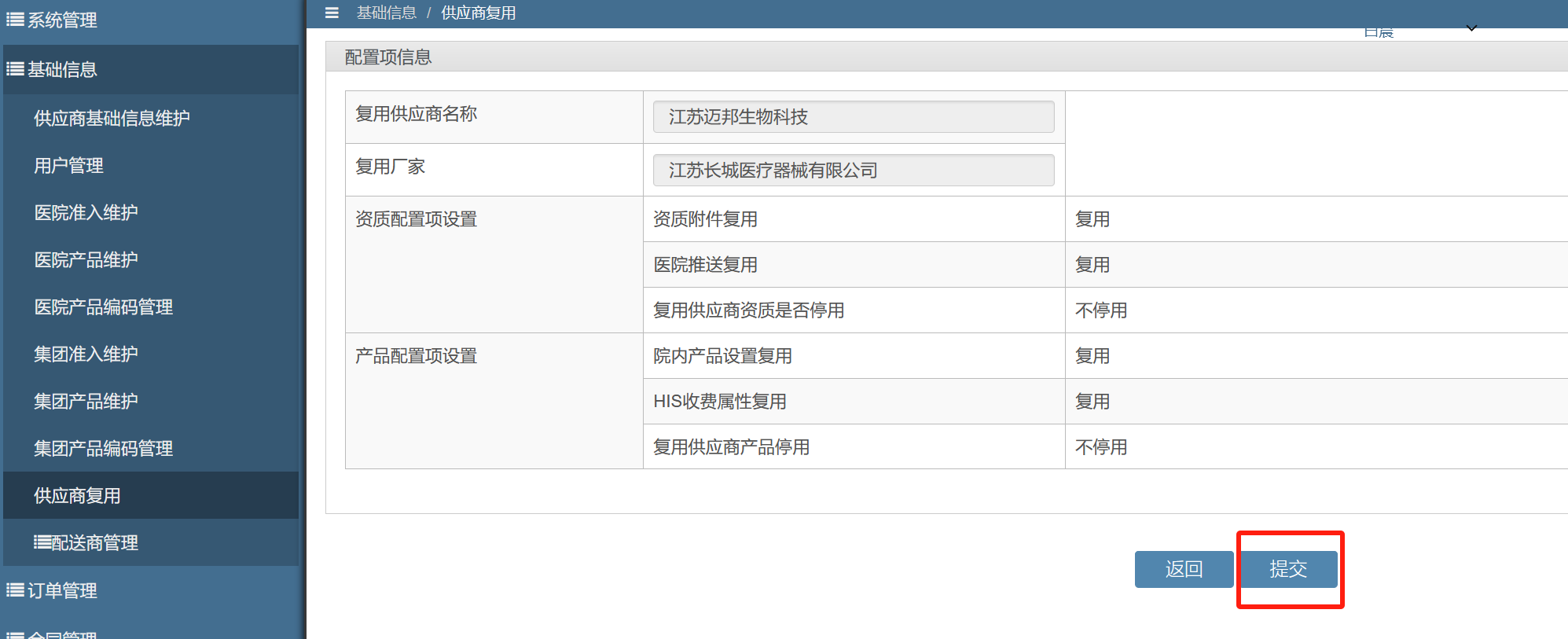
Task: Open 医院准入维护 in the sidebar
Action: click(x=151, y=212)
